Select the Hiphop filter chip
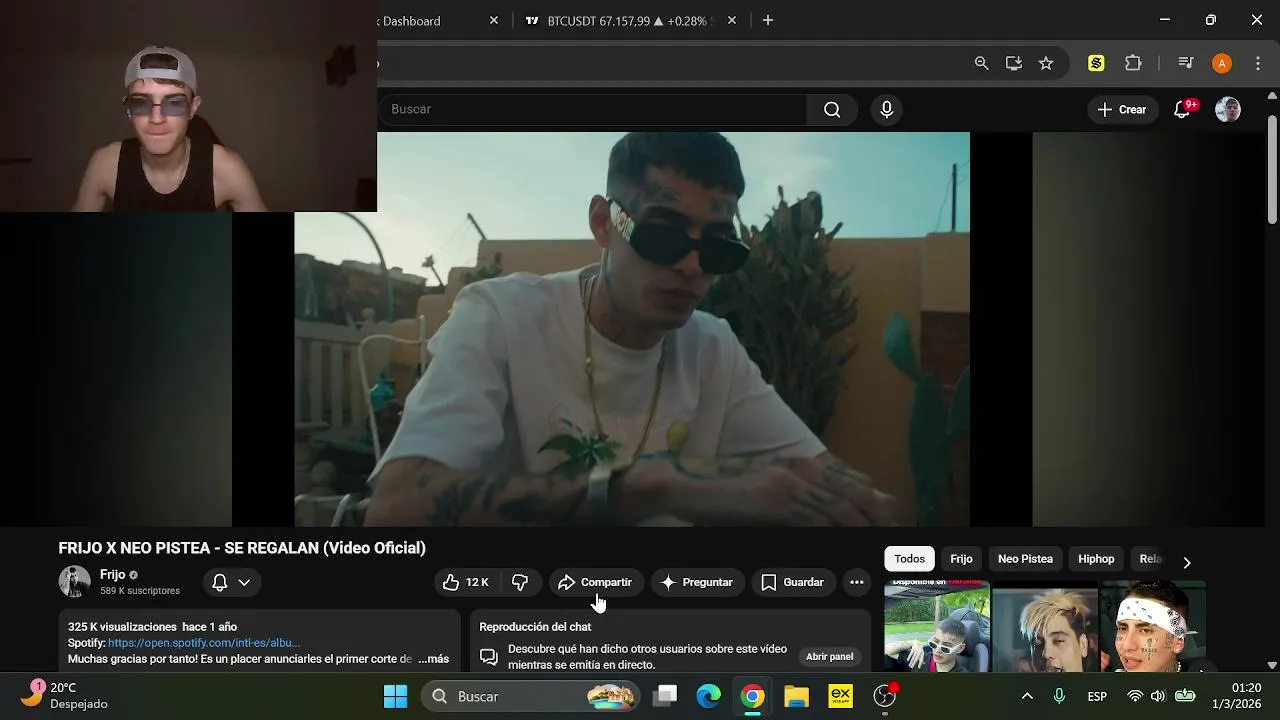Image resolution: width=1280 pixels, height=720 pixels. pyautogui.click(x=1096, y=559)
